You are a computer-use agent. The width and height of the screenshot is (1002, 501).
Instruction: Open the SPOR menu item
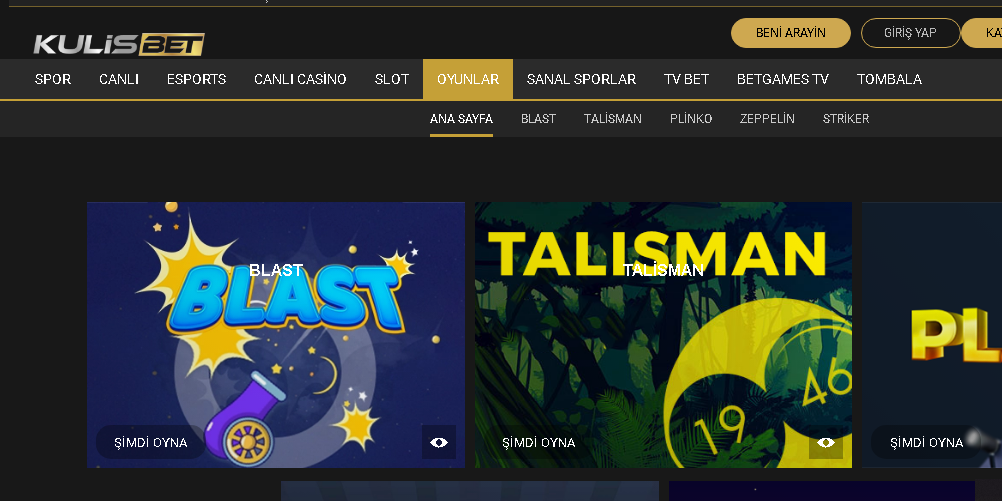53,79
